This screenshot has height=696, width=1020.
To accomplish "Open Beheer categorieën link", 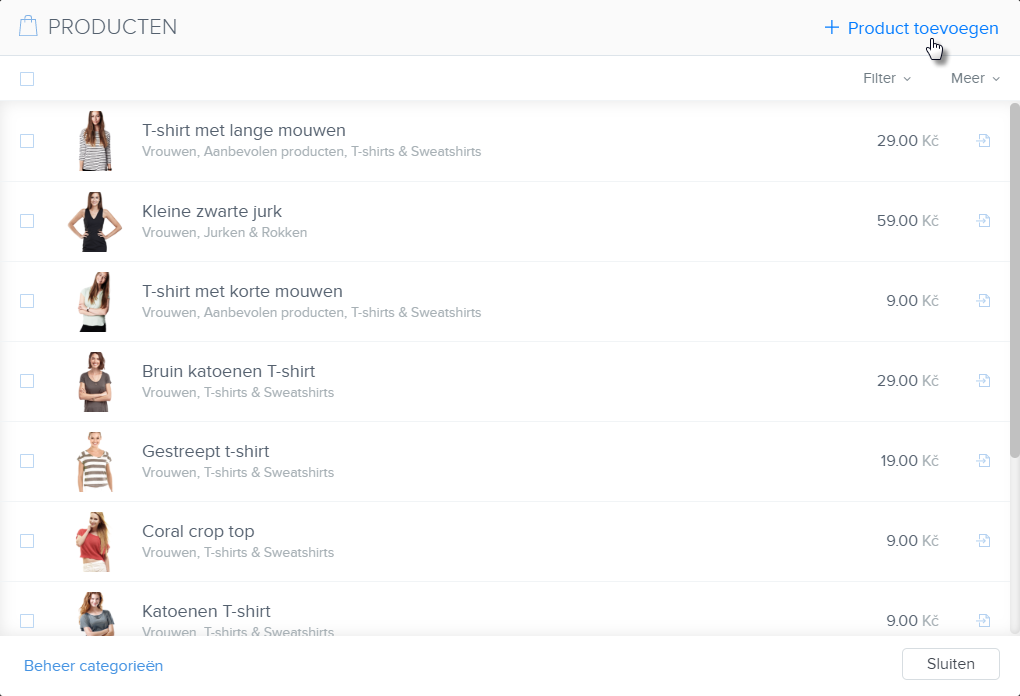I will pos(93,666).
